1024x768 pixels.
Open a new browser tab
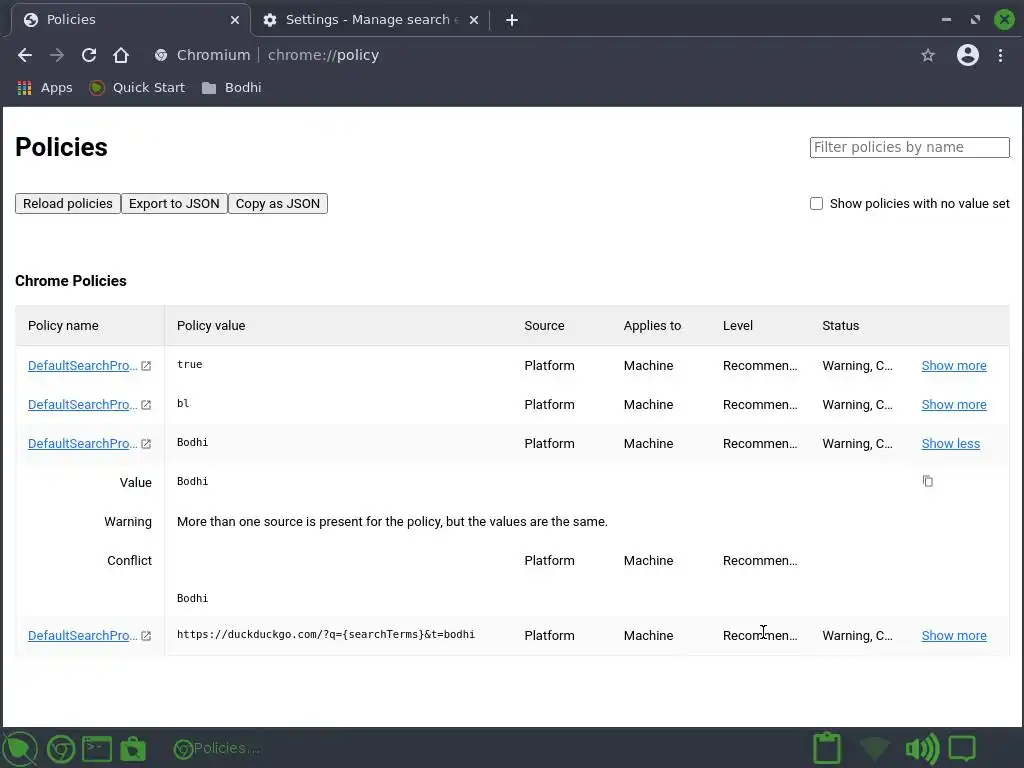(512, 19)
